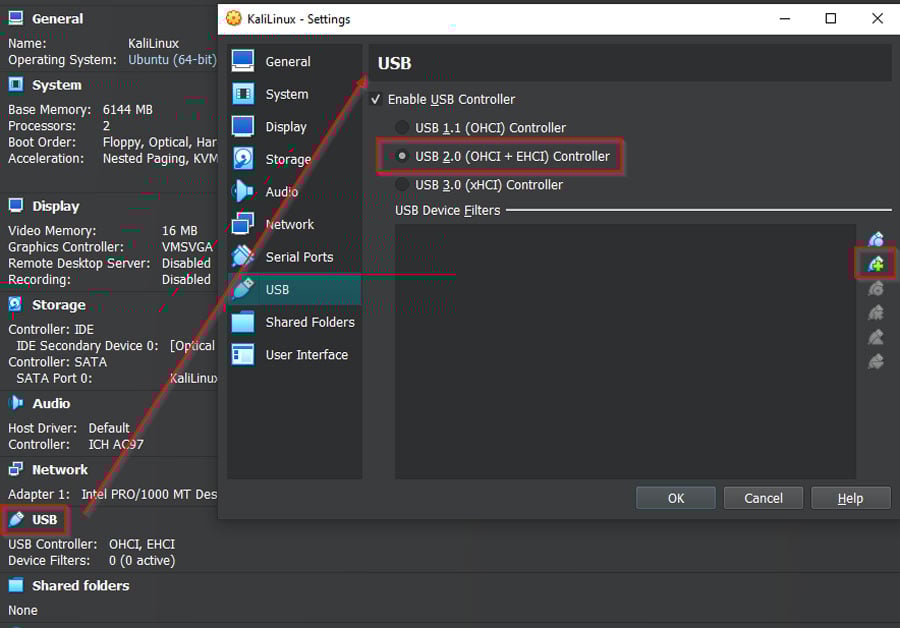Click USB section icon in details pane

(x=16, y=519)
